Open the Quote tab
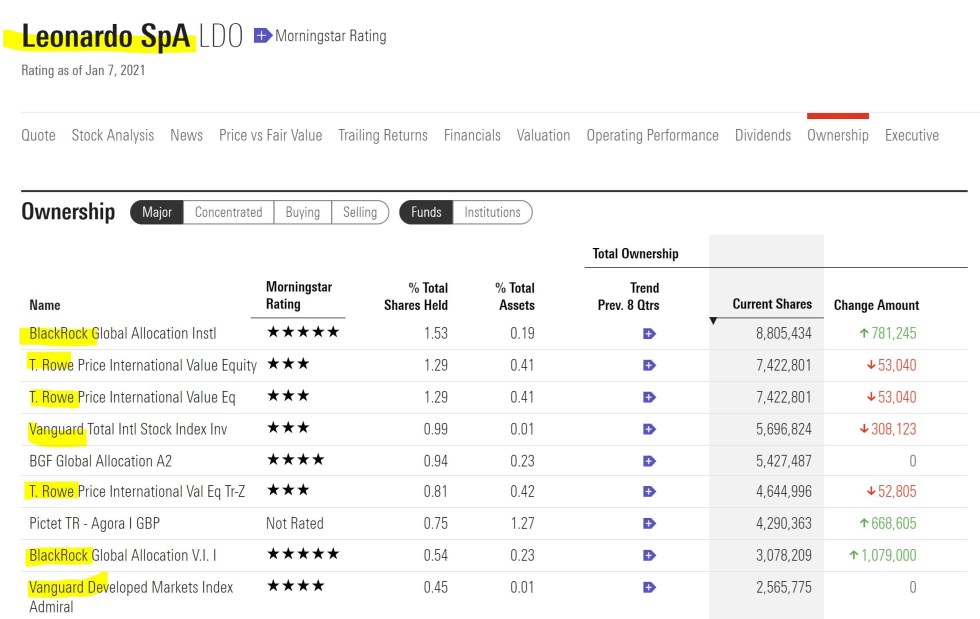Screen dimensions: 980x619 (x=38, y=135)
